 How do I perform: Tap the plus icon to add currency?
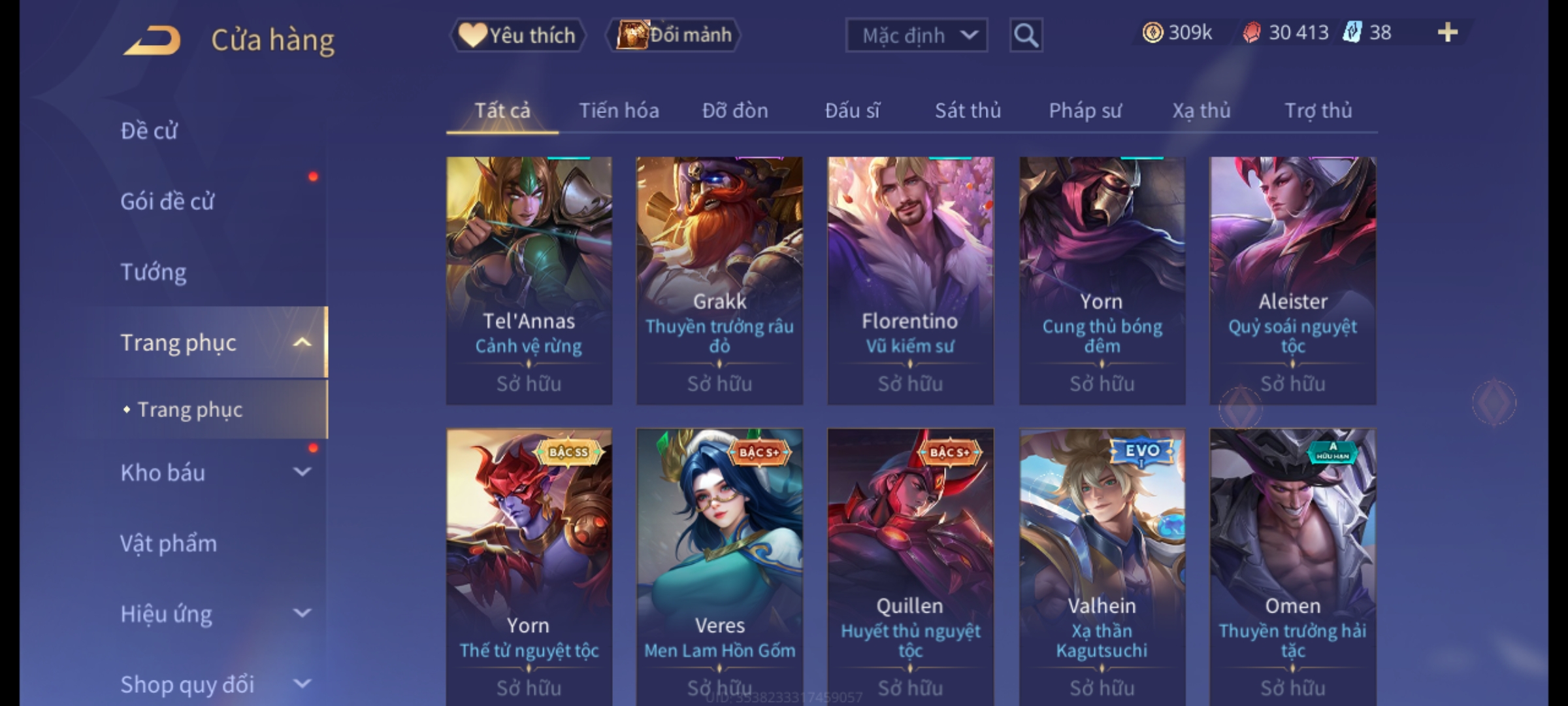point(1448,32)
